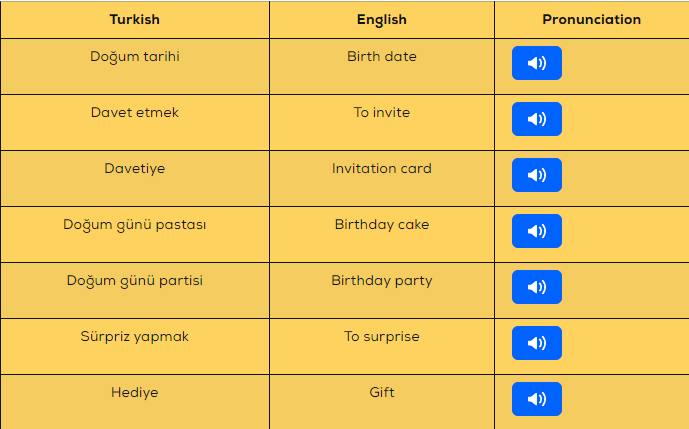Screen dimensions: 689x429
Task: Play pronunciation audio for Davet etmek
Action: click(537, 119)
